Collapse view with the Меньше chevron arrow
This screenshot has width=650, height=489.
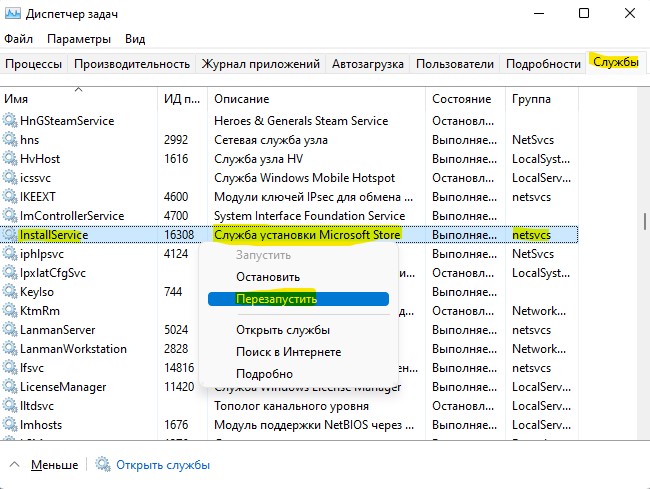(15, 464)
